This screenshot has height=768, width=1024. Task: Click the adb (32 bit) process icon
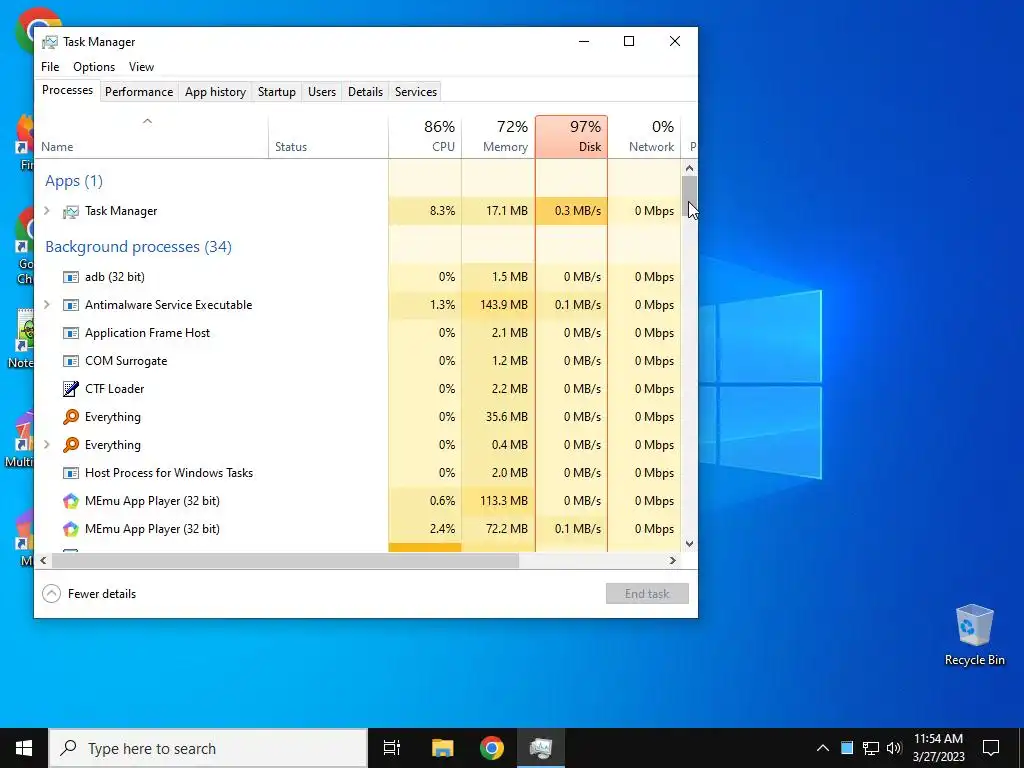71,277
